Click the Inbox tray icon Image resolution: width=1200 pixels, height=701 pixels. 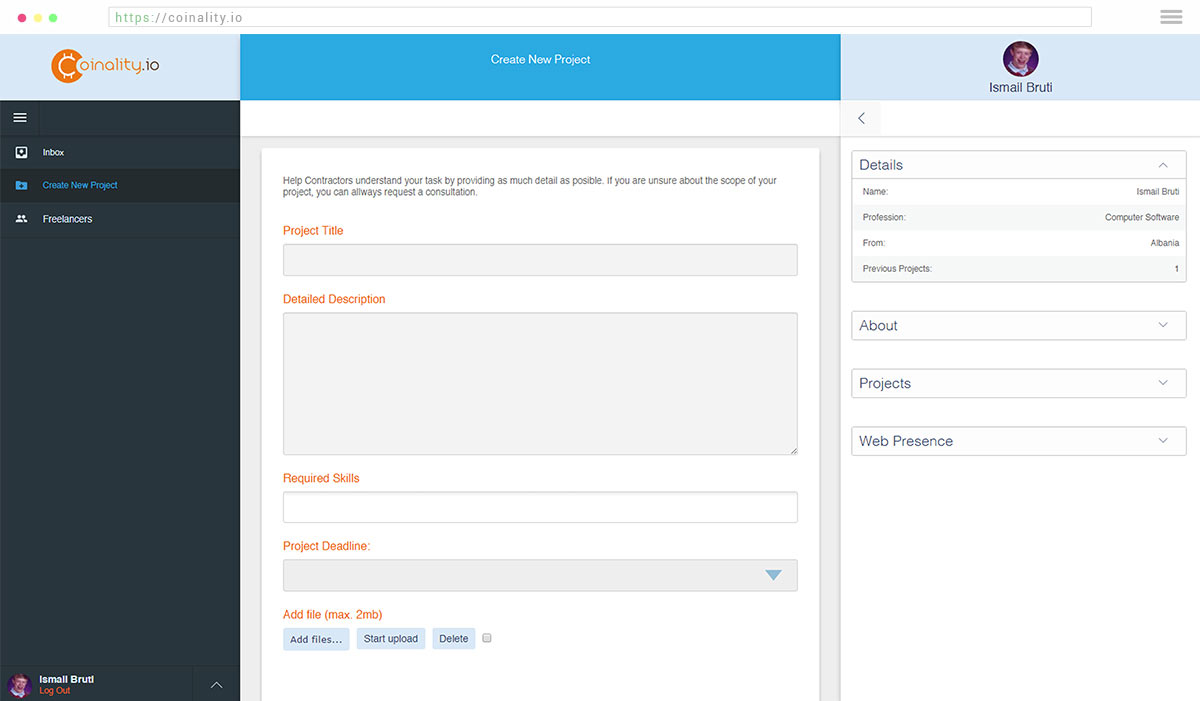tap(21, 152)
